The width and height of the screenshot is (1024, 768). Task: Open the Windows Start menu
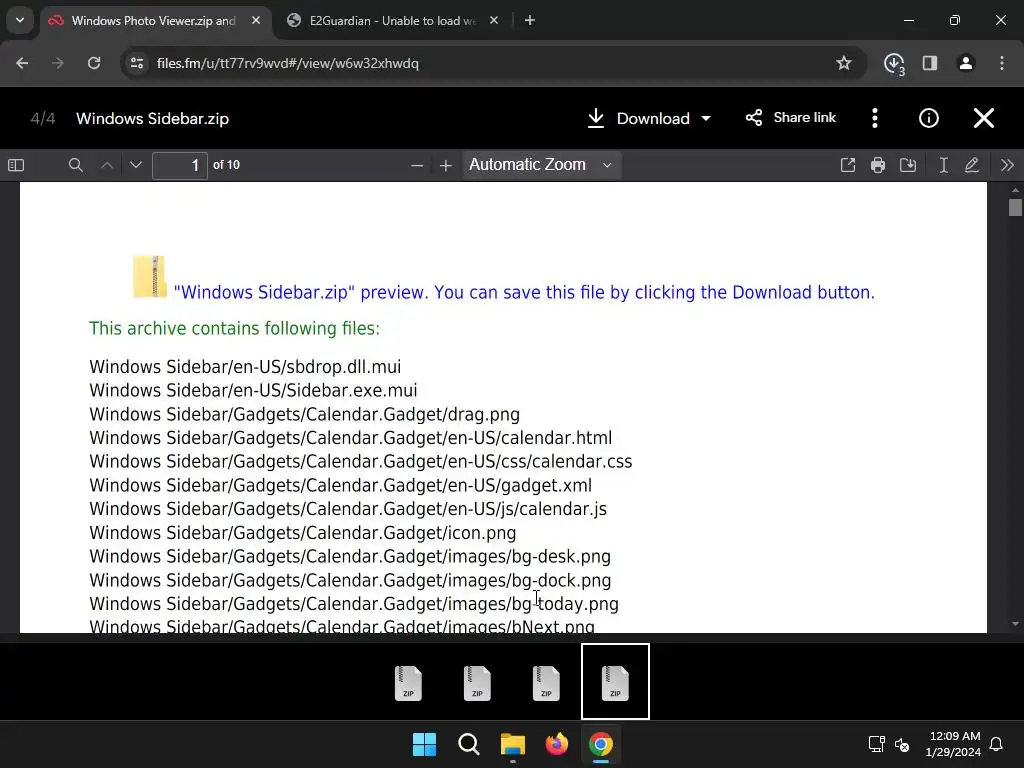[424, 744]
